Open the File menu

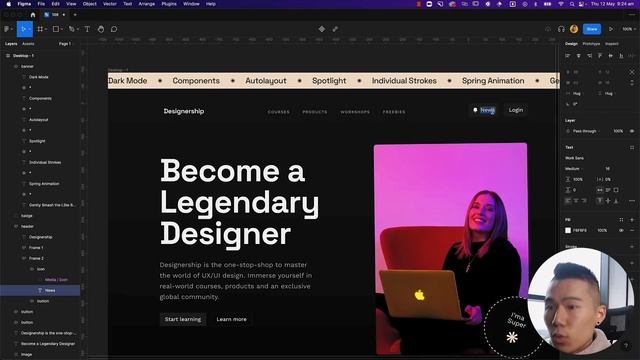pyautogui.click(x=41, y=4)
